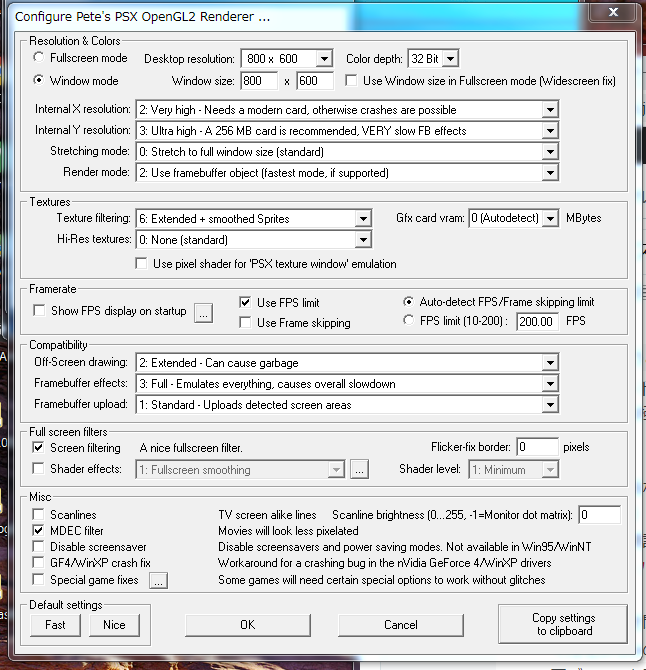Focus the Flicker-fix border pixels field
646x670 pixels.
537,447
